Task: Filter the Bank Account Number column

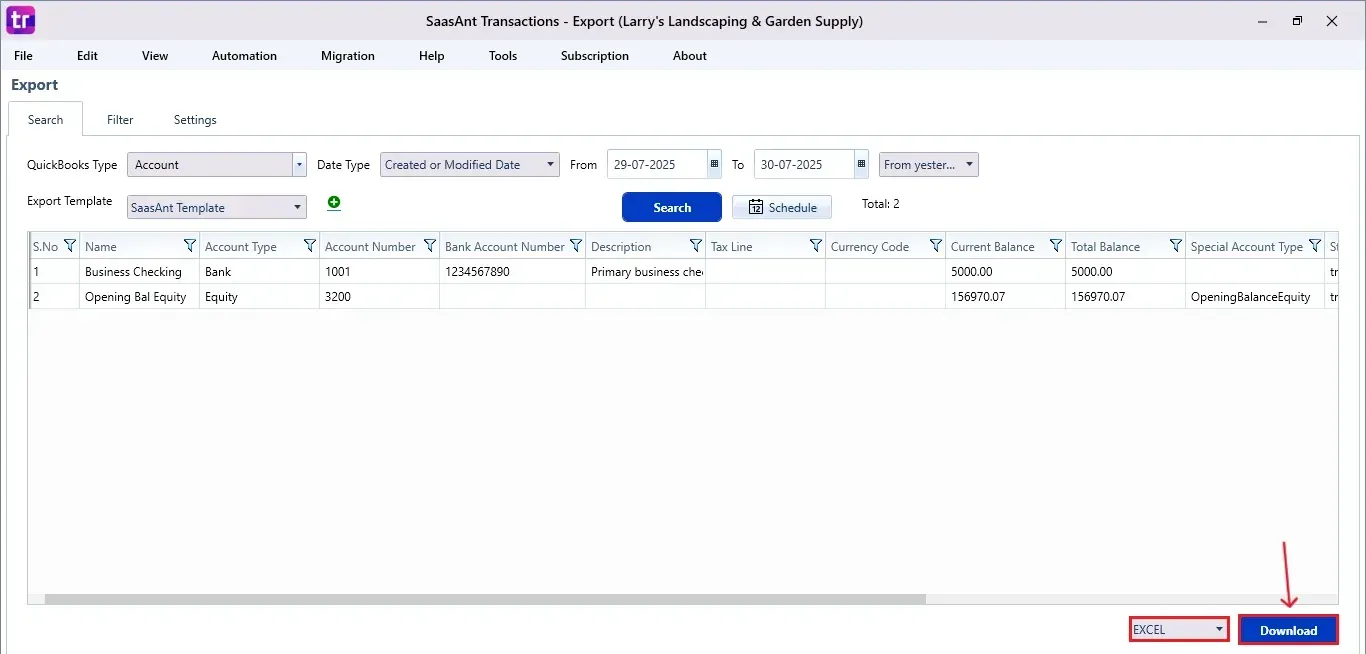Action: click(x=576, y=246)
